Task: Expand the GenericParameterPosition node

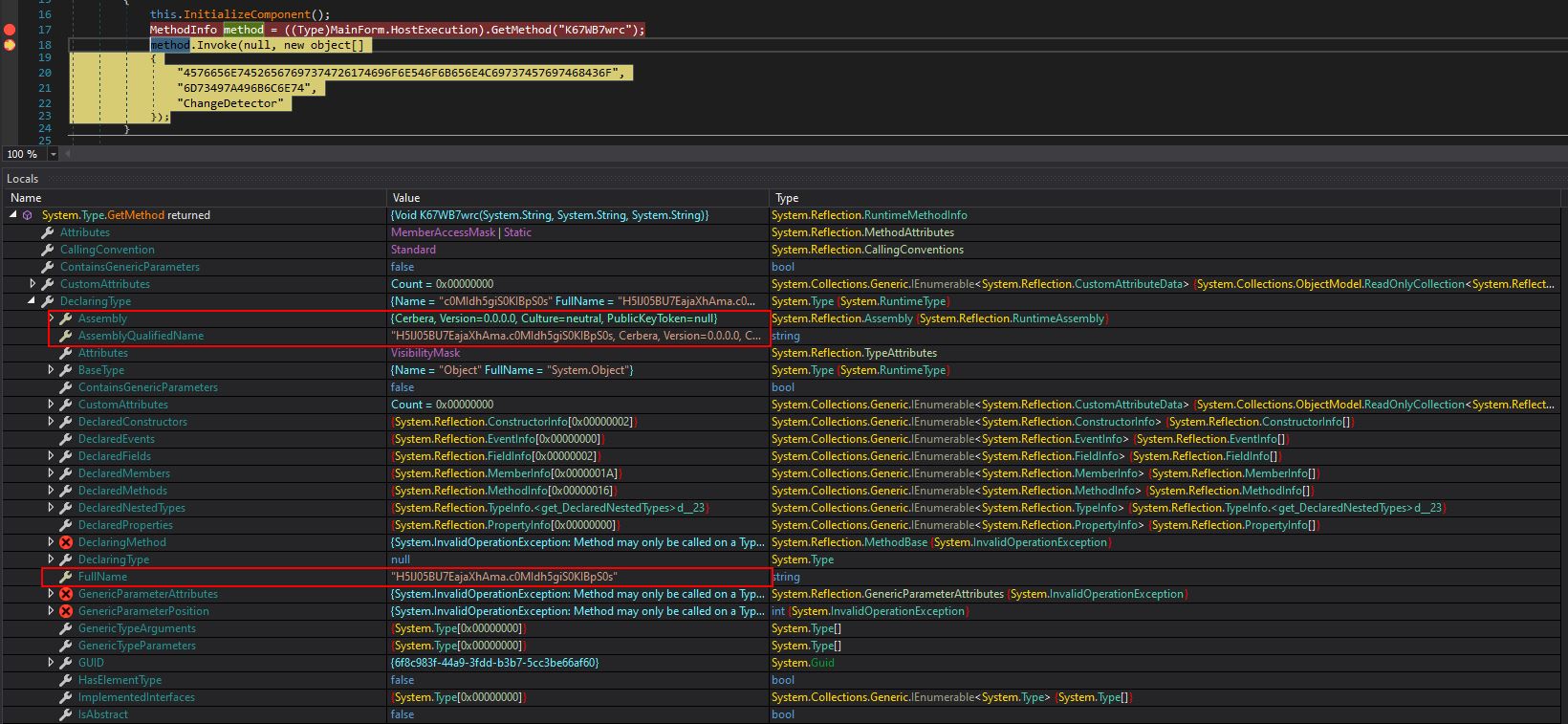Action: point(51,611)
